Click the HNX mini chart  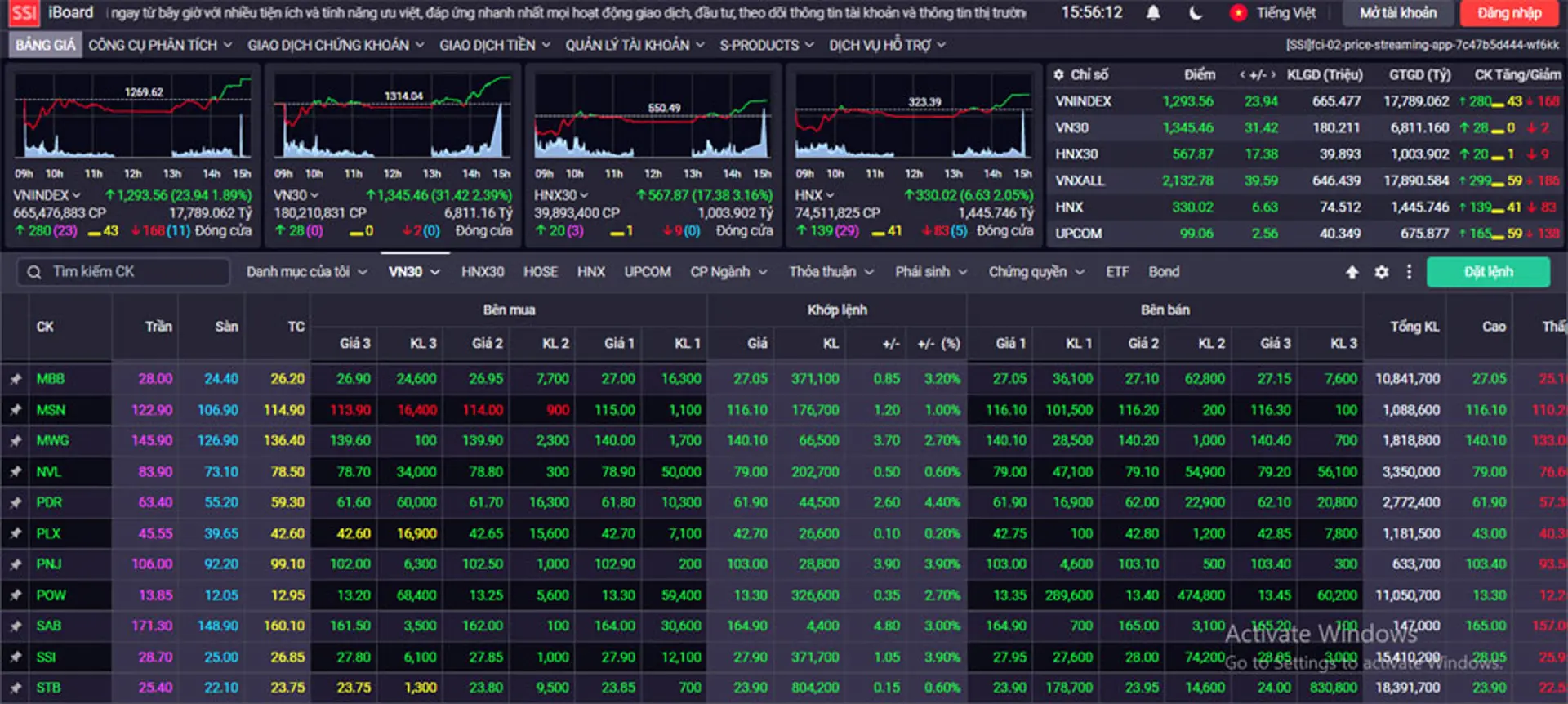click(913, 118)
